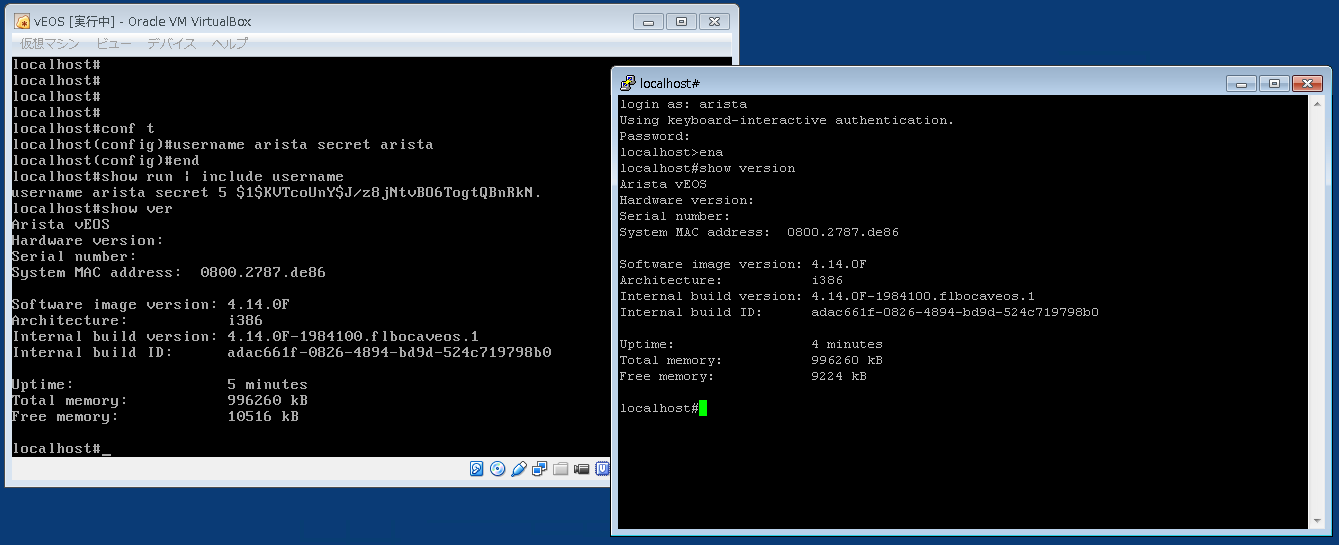Minimize the vEOS VirtualBox window

649,21
